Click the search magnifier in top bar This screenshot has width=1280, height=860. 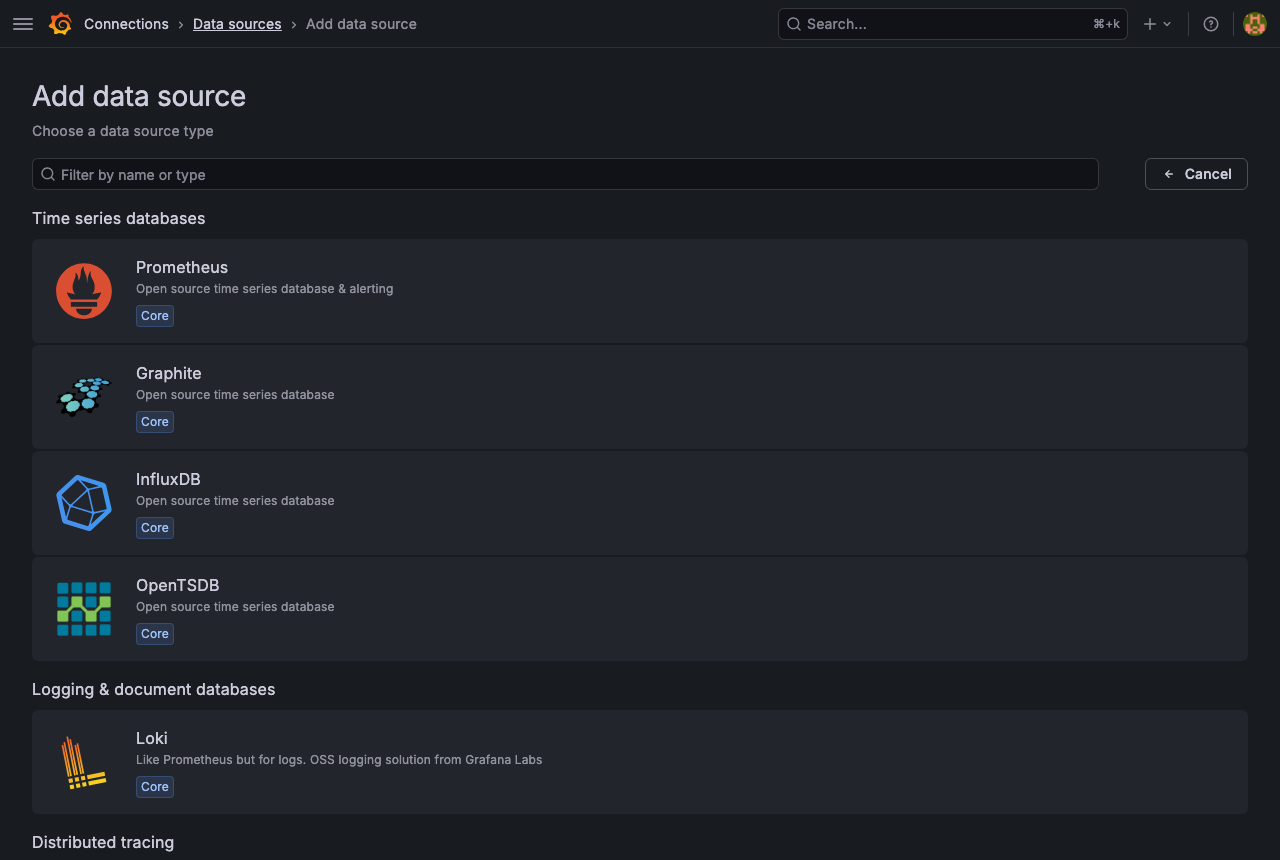pos(794,24)
